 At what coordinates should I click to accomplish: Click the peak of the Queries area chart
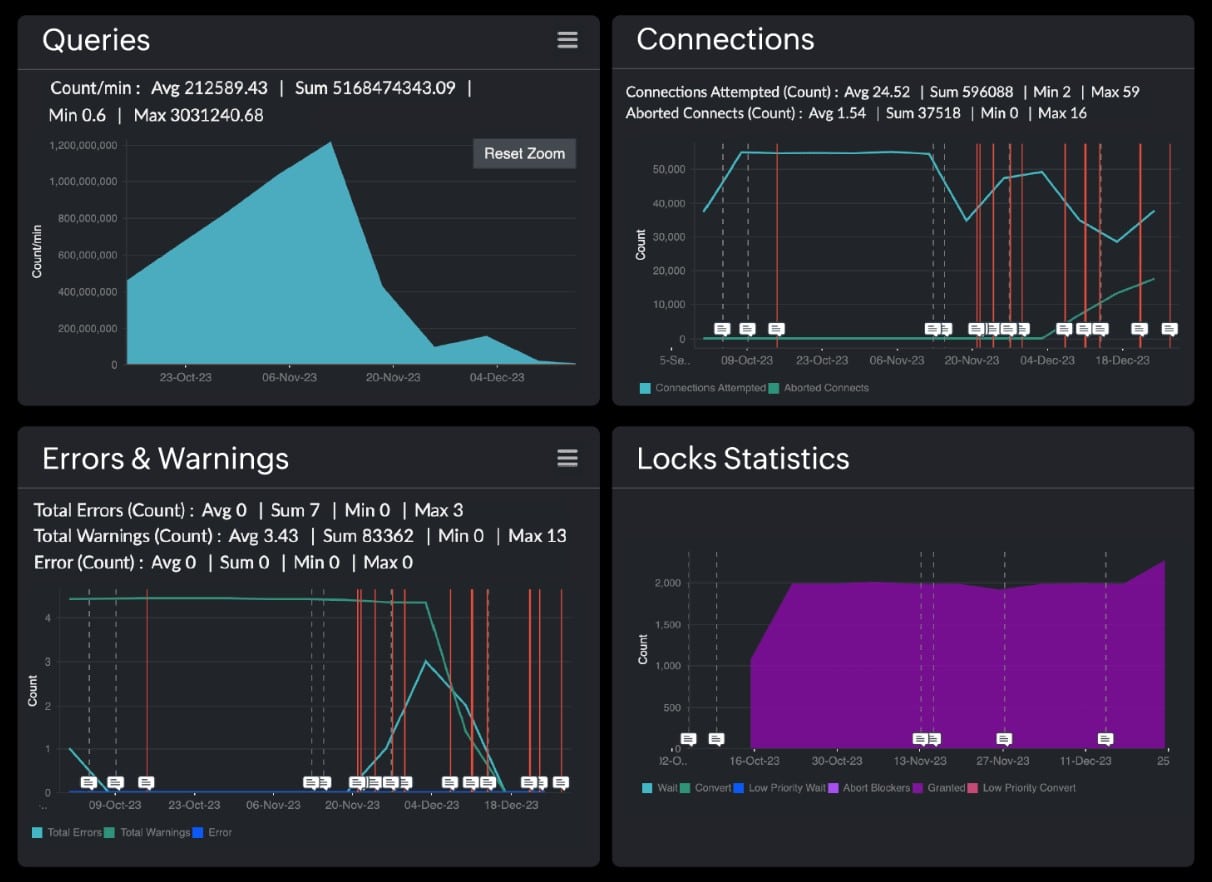(x=330, y=145)
